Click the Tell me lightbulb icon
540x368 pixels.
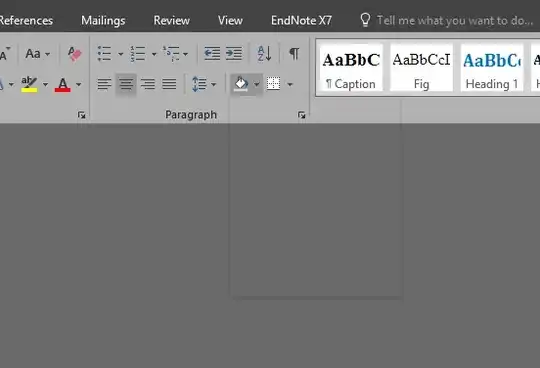[x=365, y=20]
